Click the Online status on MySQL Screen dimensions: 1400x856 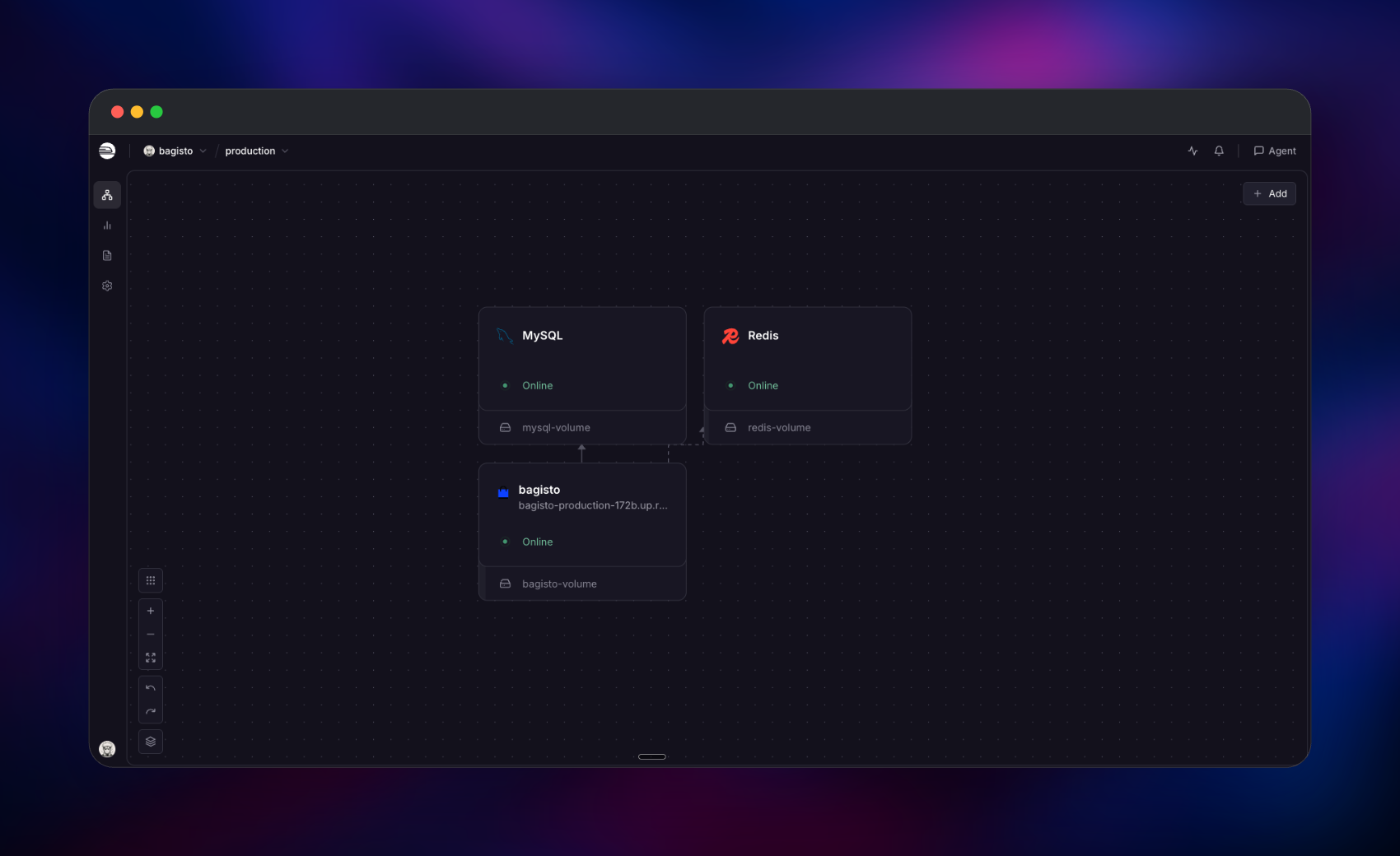click(x=537, y=385)
